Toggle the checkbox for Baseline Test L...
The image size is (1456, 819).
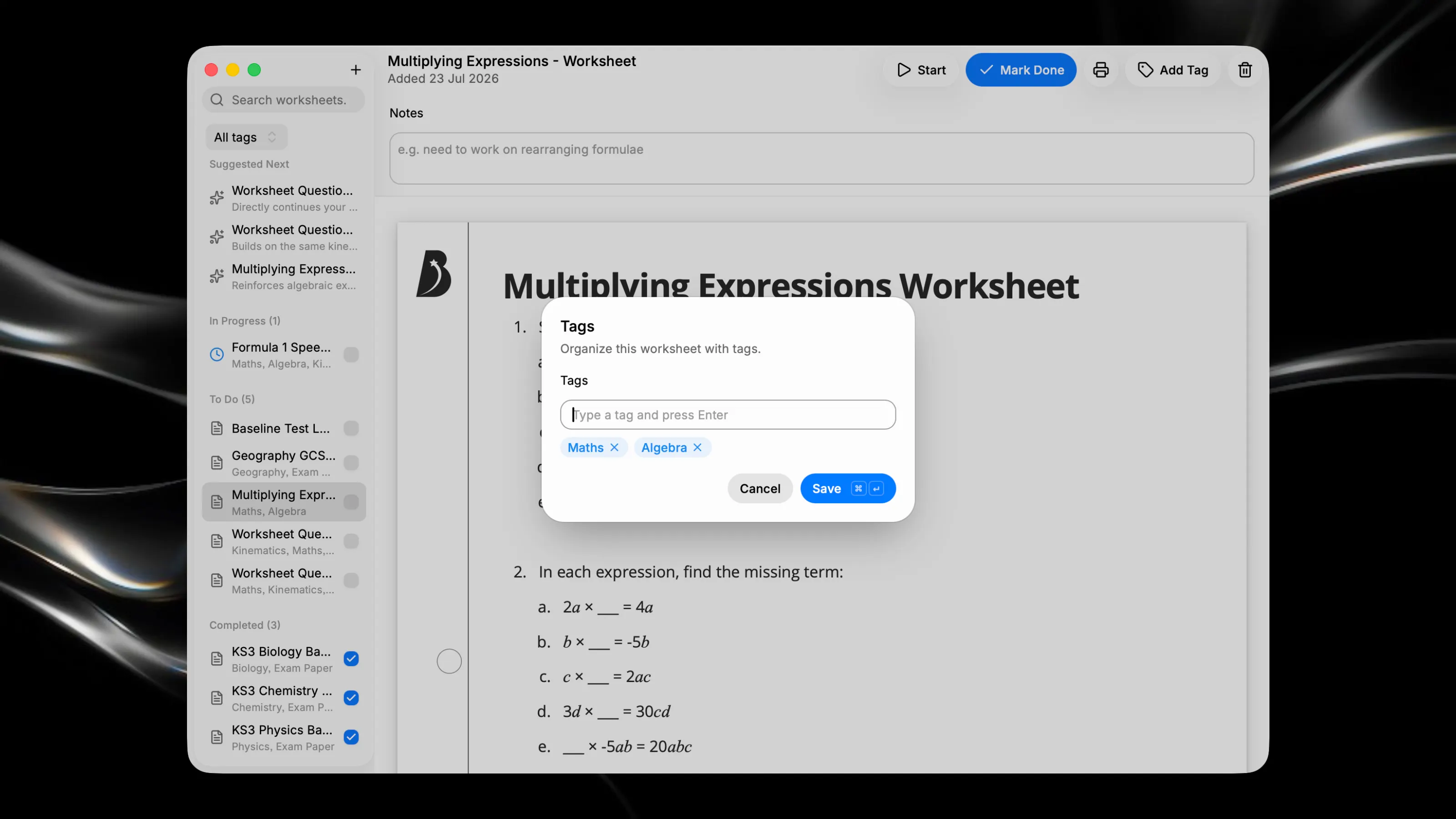coord(351,429)
